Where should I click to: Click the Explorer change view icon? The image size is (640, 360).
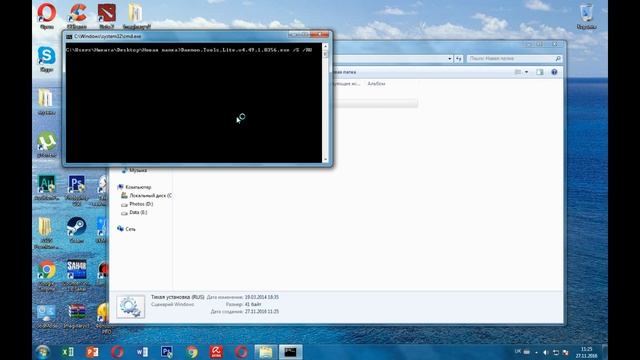[518, 72]
